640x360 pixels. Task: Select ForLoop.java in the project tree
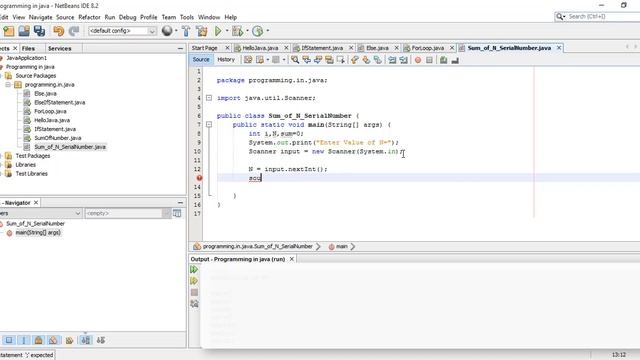(x=50, y=111)
